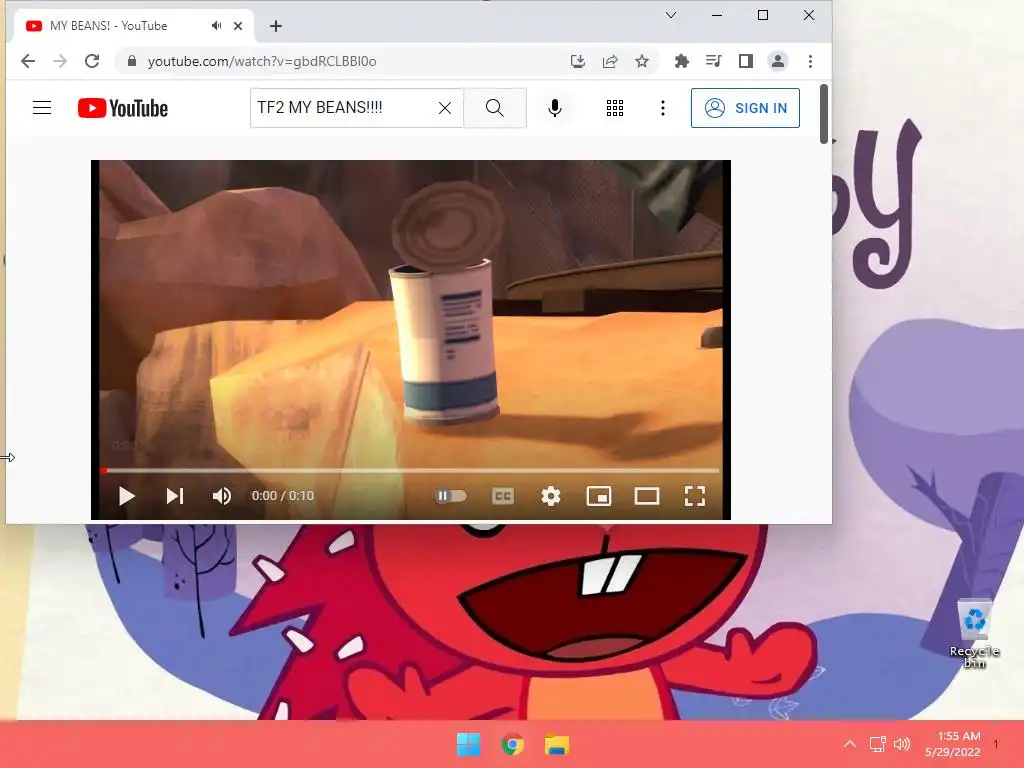
Task: Open a new tab
Action: (x=276, y=26)
